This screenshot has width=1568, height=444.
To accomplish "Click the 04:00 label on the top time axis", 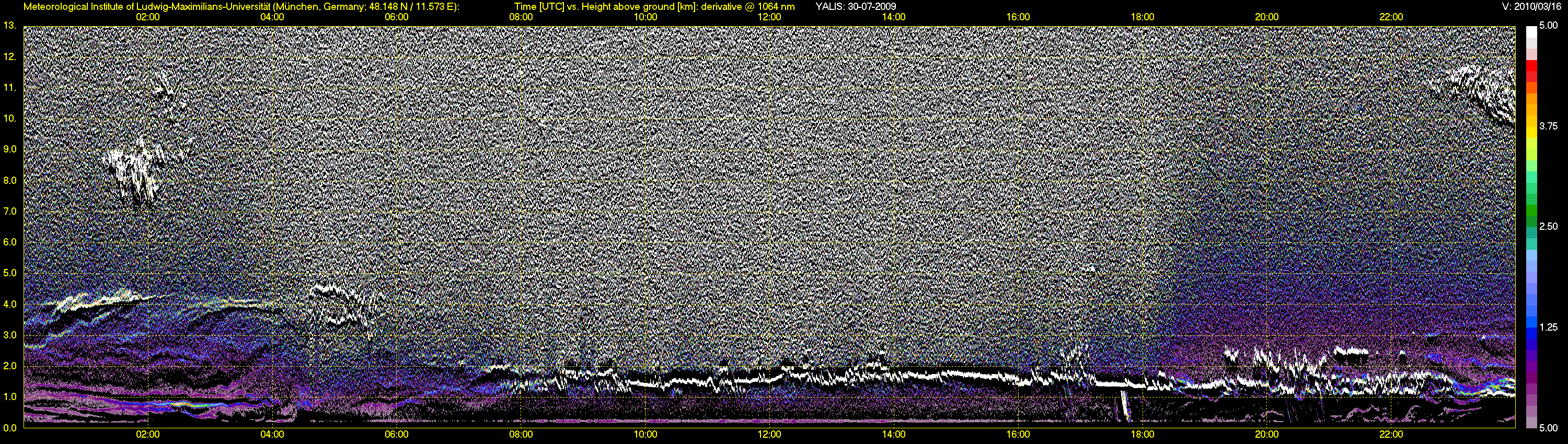I will click(x=272, y=17).
